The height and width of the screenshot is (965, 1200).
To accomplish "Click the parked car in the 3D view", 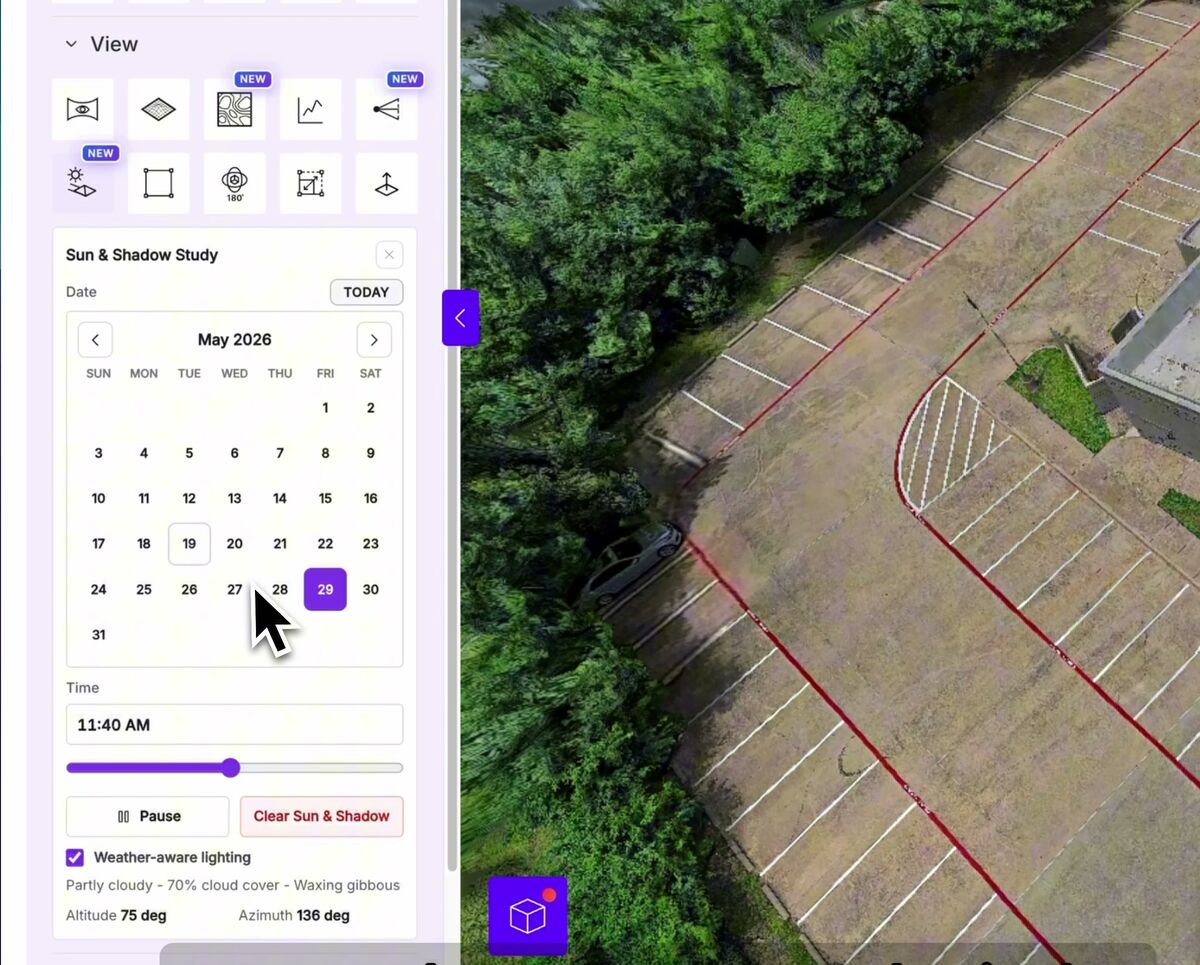I will click(632, 562).
